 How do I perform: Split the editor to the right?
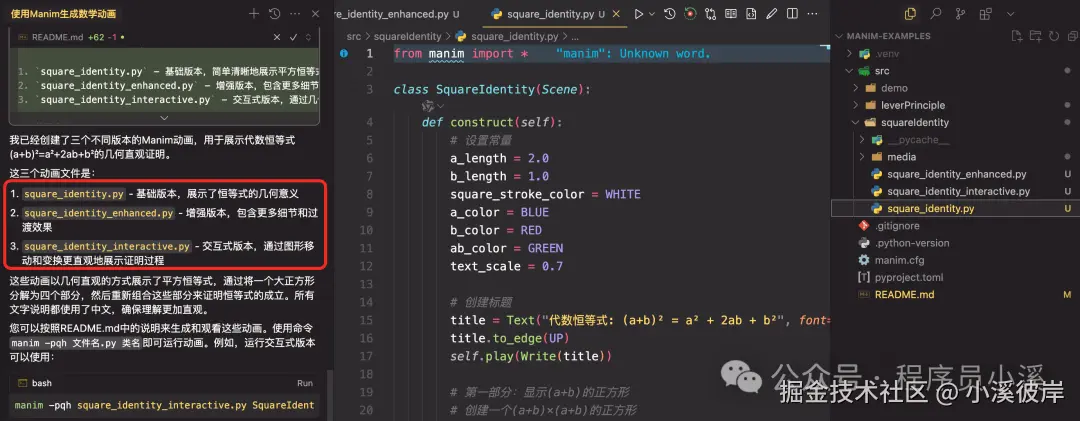[x=793, y=13]
